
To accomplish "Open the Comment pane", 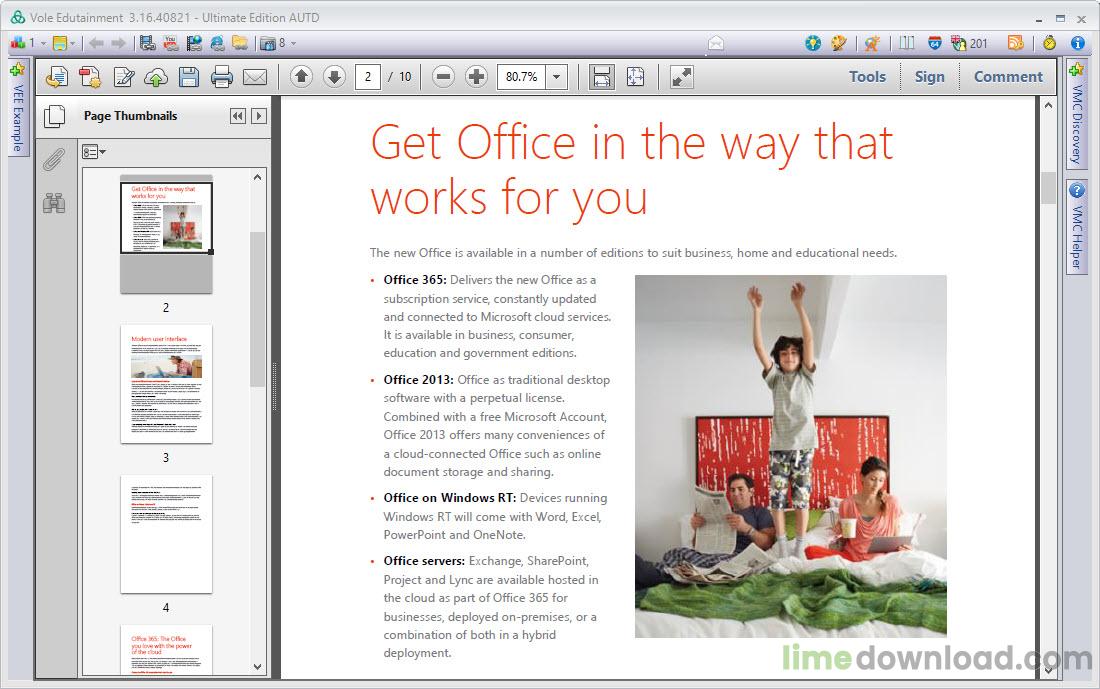I will click(x=1008, y=76).
